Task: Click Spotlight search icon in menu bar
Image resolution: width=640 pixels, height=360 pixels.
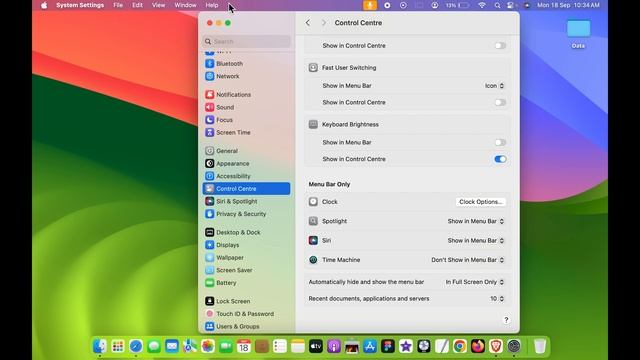Action: (497, 5)
